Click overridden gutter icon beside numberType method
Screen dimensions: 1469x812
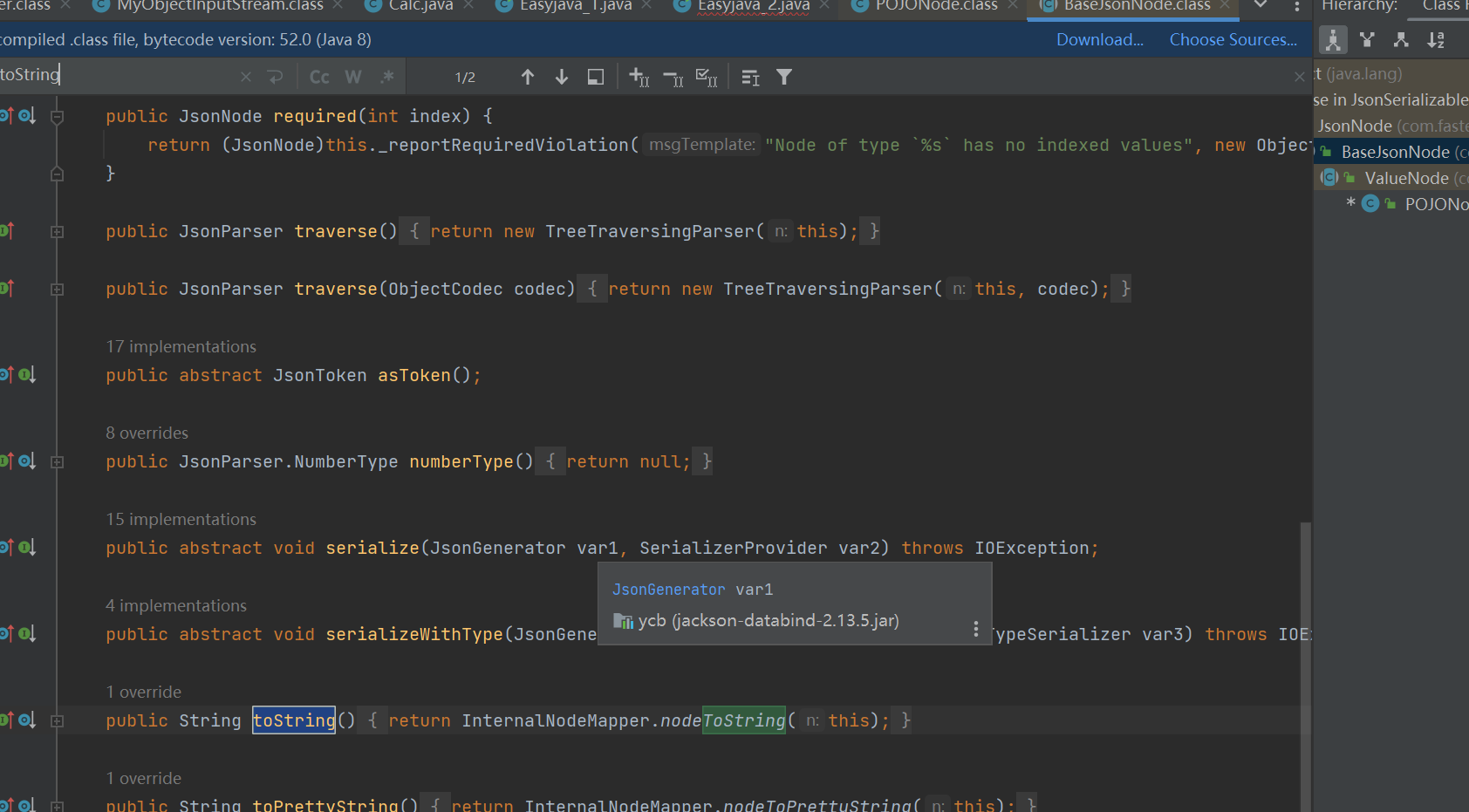[27, 461]
